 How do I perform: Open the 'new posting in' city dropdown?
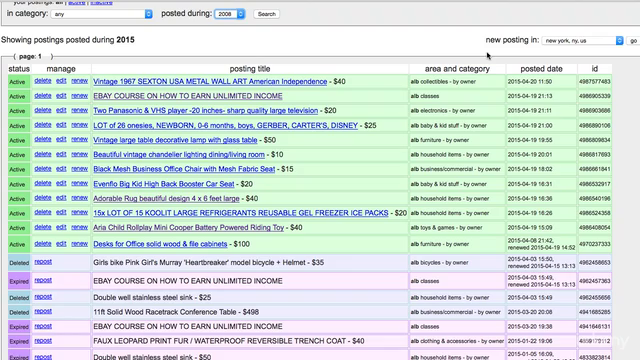coord(582,40)
